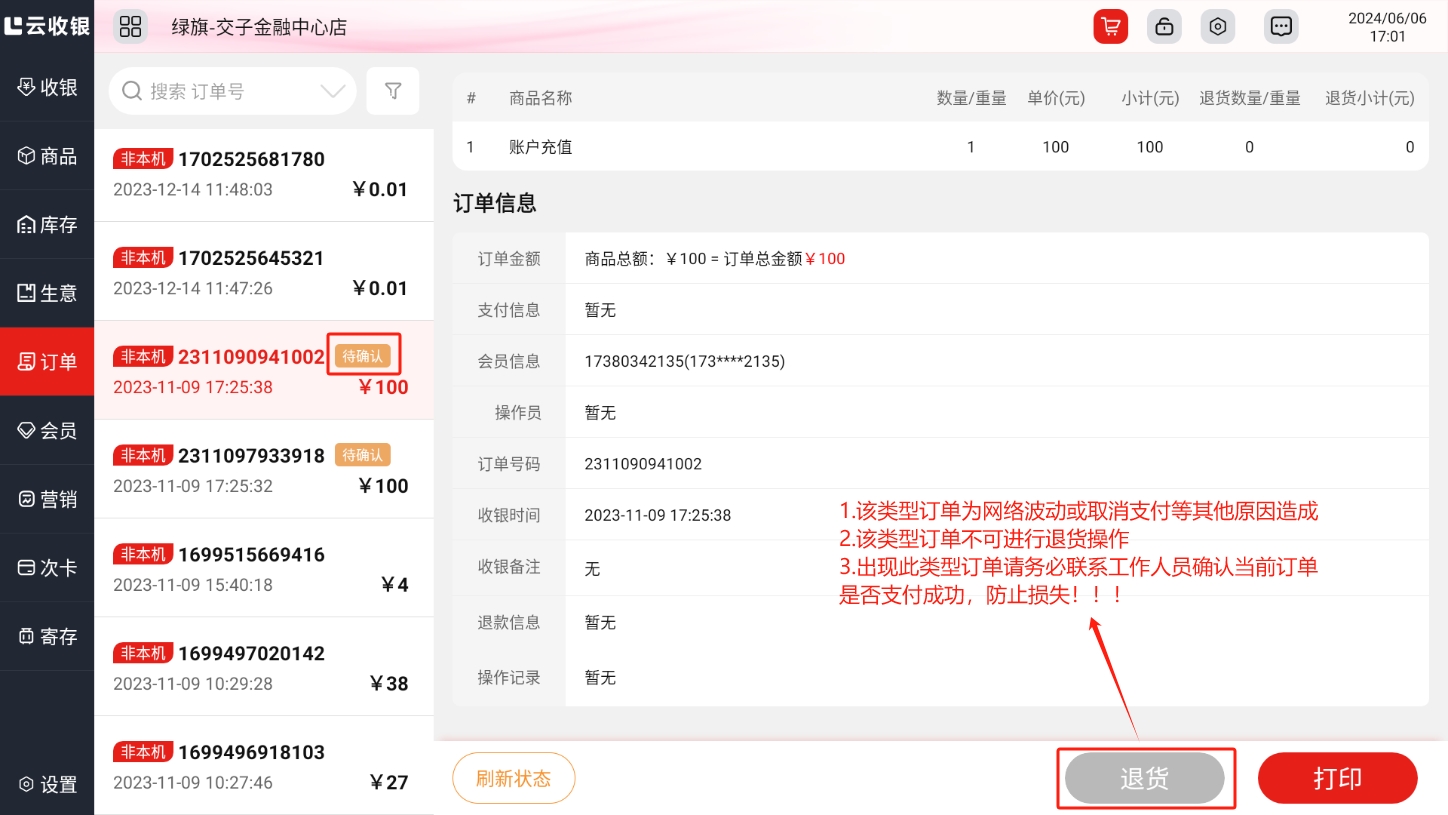Open the shopping cart icon in top bar
Screen dimensions: 1448x815
[x=1110, y=27]
